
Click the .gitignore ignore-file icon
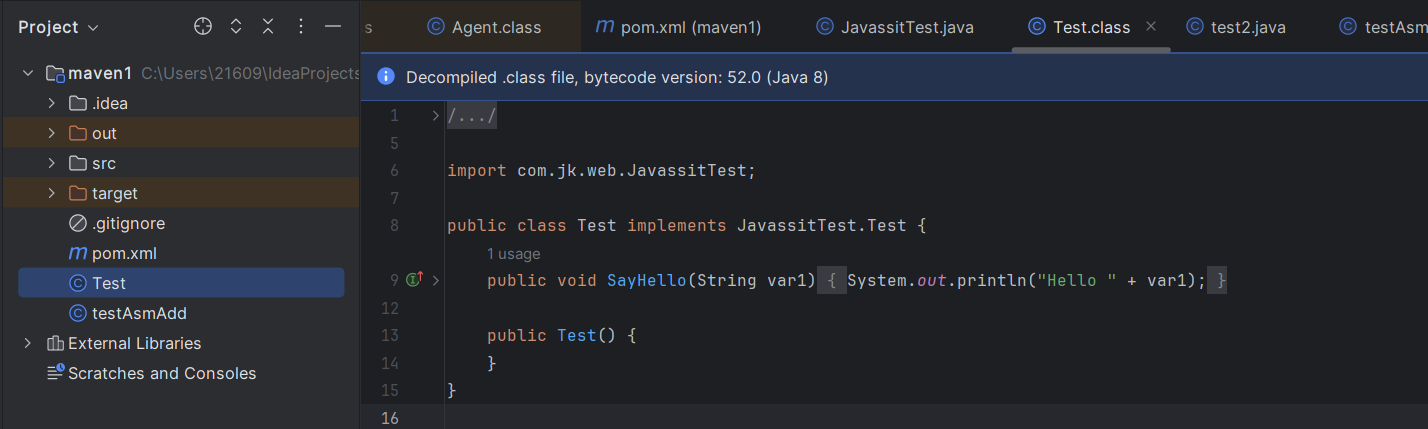pyautogui.click(x=78, y=223)
